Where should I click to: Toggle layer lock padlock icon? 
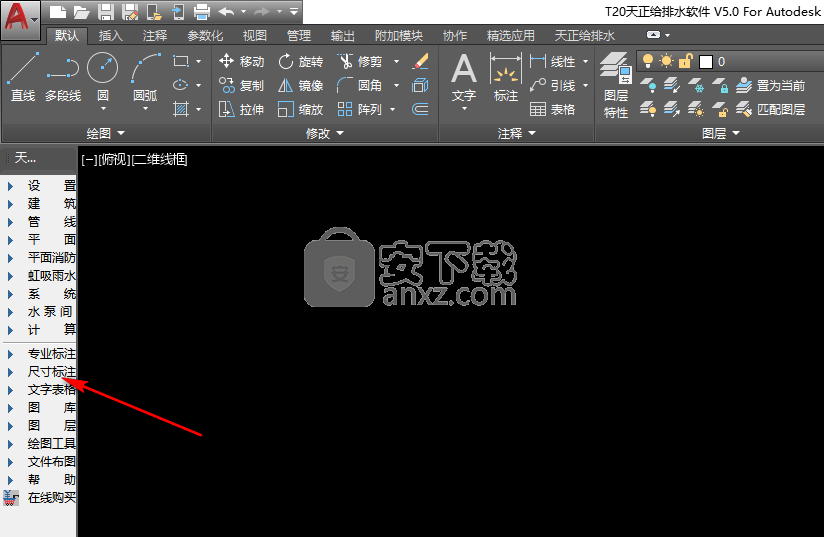[x=685, y=61]
